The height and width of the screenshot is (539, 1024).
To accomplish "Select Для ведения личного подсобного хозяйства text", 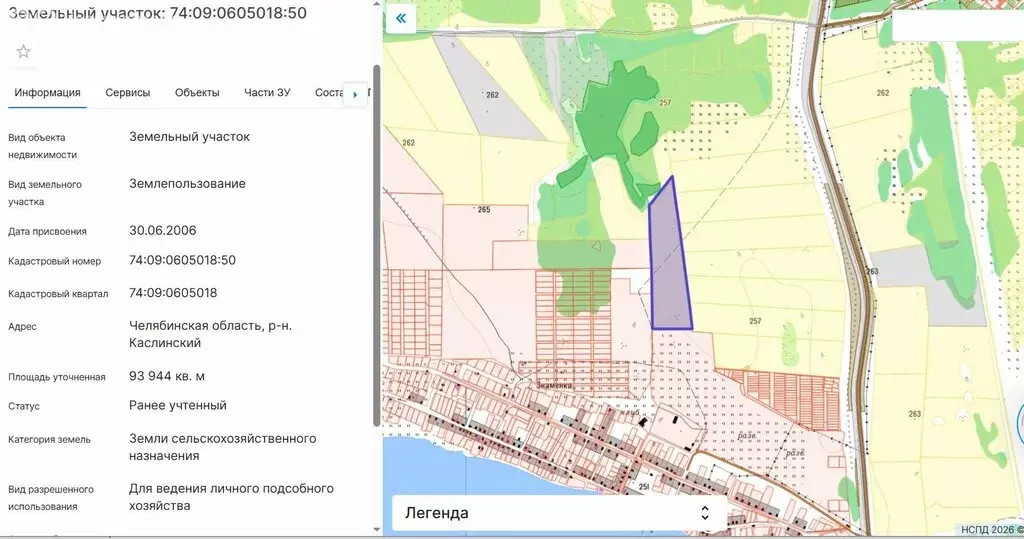I will [x=231, y=497].
